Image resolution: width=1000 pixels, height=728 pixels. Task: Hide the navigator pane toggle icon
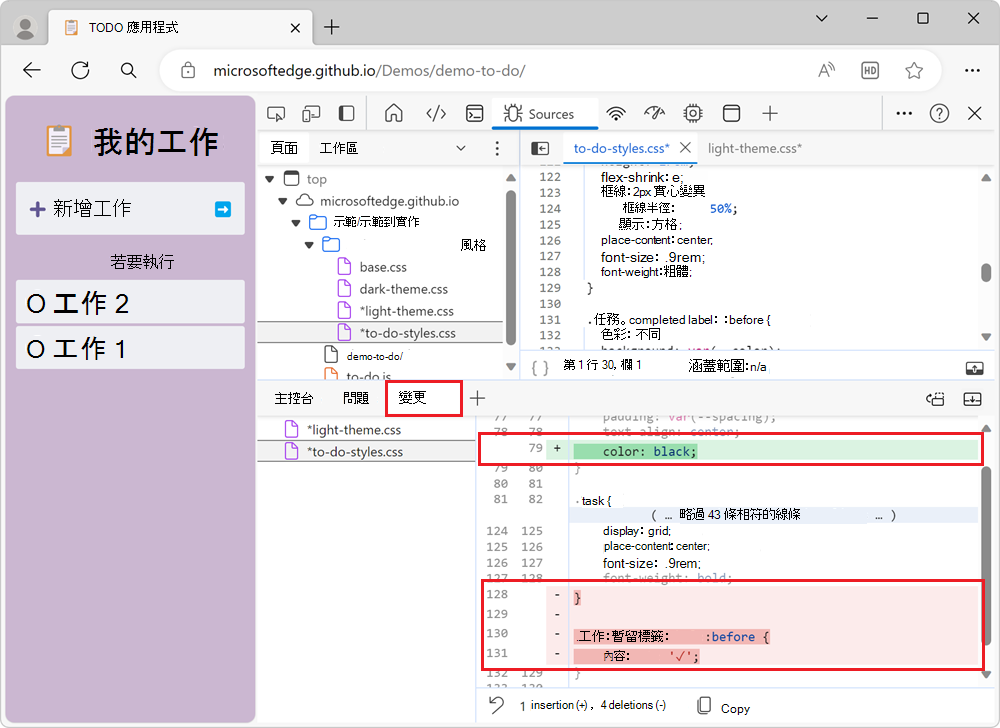[540, 148]
